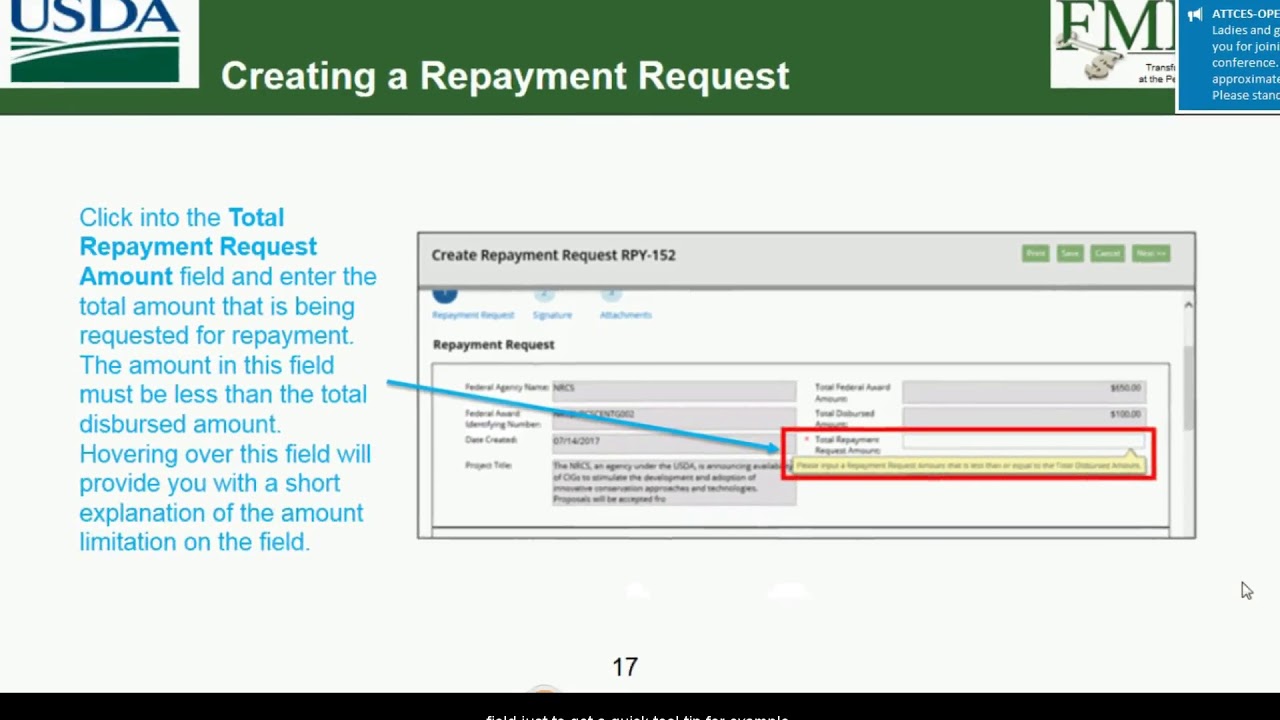Click the 'Project Title:' label
The width and height of the screenshot is (1280, 720).
[x=488, y=466]
